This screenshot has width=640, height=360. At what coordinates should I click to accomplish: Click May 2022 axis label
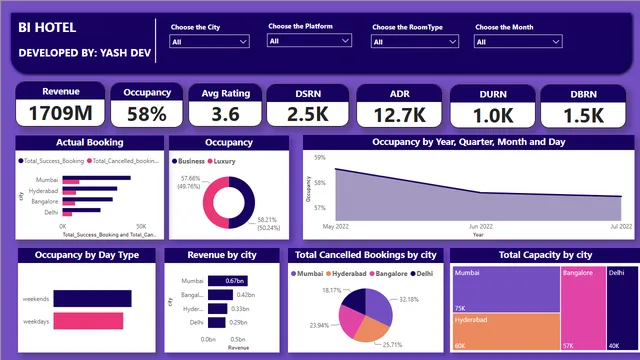[x=336, y=227]
